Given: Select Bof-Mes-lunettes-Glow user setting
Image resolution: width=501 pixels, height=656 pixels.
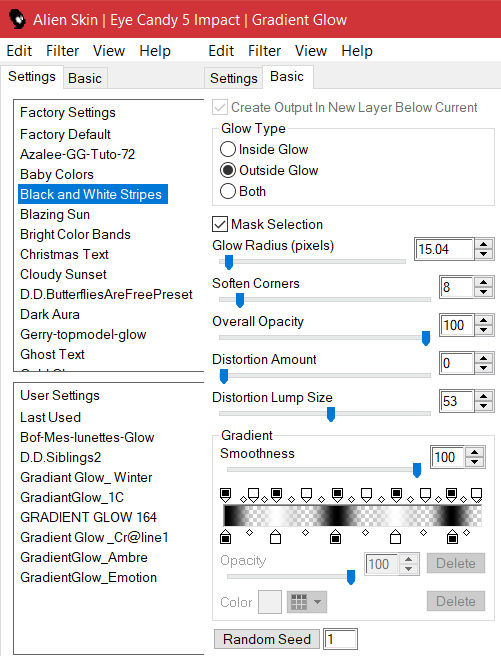Looking at the screenshot, I should [x=87, y=437].
